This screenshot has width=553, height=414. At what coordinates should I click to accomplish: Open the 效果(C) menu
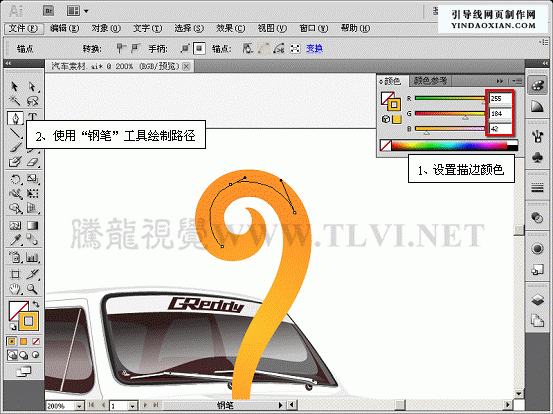tap(230, 28)
